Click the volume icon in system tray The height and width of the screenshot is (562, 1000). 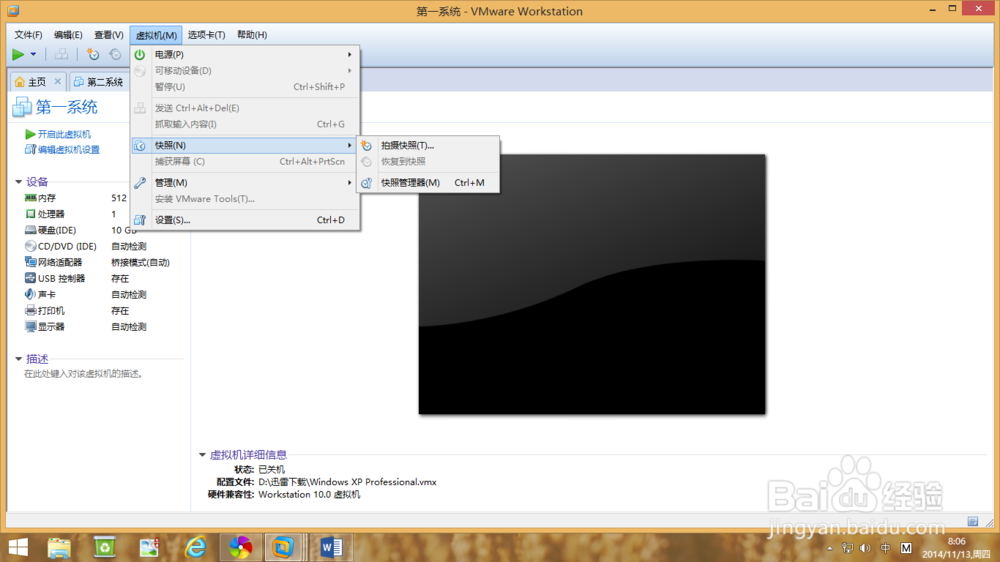865,548
